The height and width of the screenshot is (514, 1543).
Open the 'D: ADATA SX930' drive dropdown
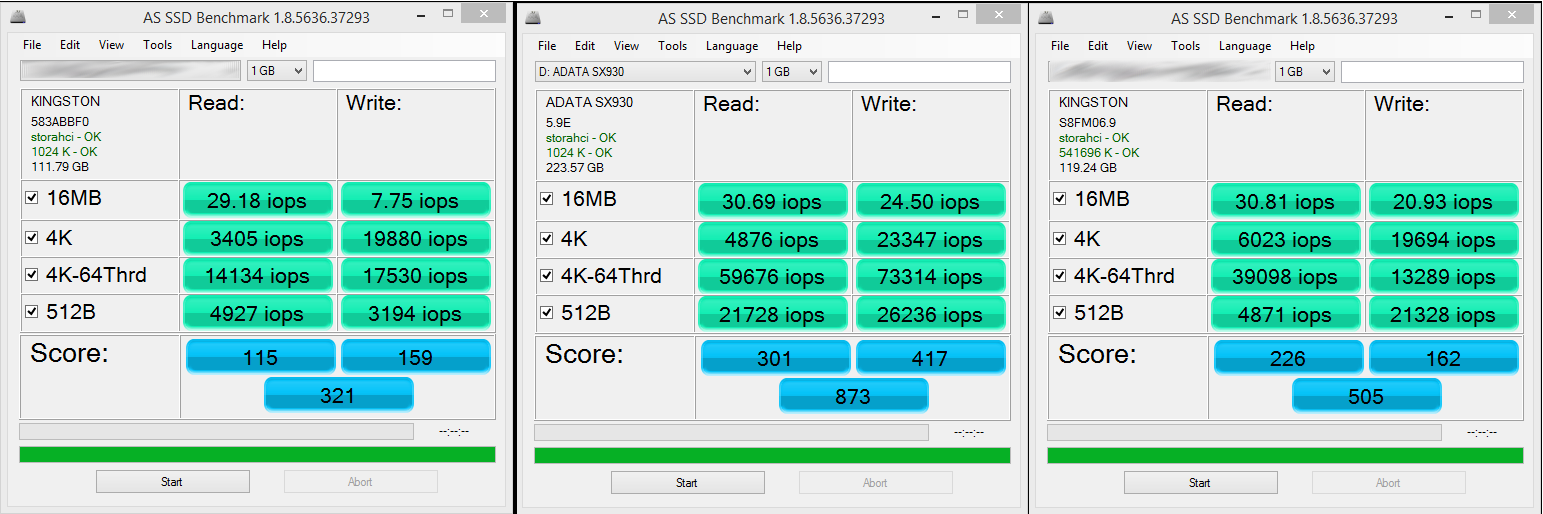(645, 71)
